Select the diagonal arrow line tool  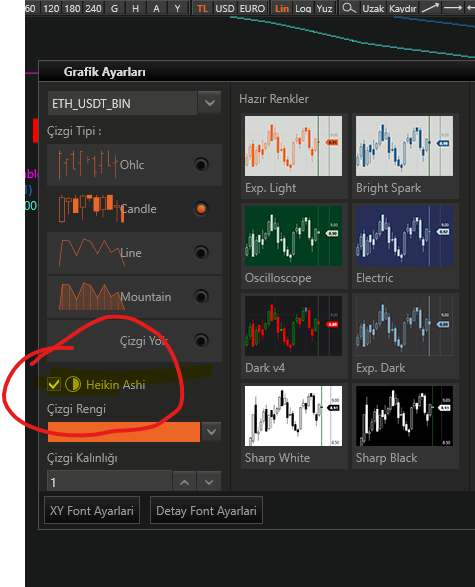[430, 8]
